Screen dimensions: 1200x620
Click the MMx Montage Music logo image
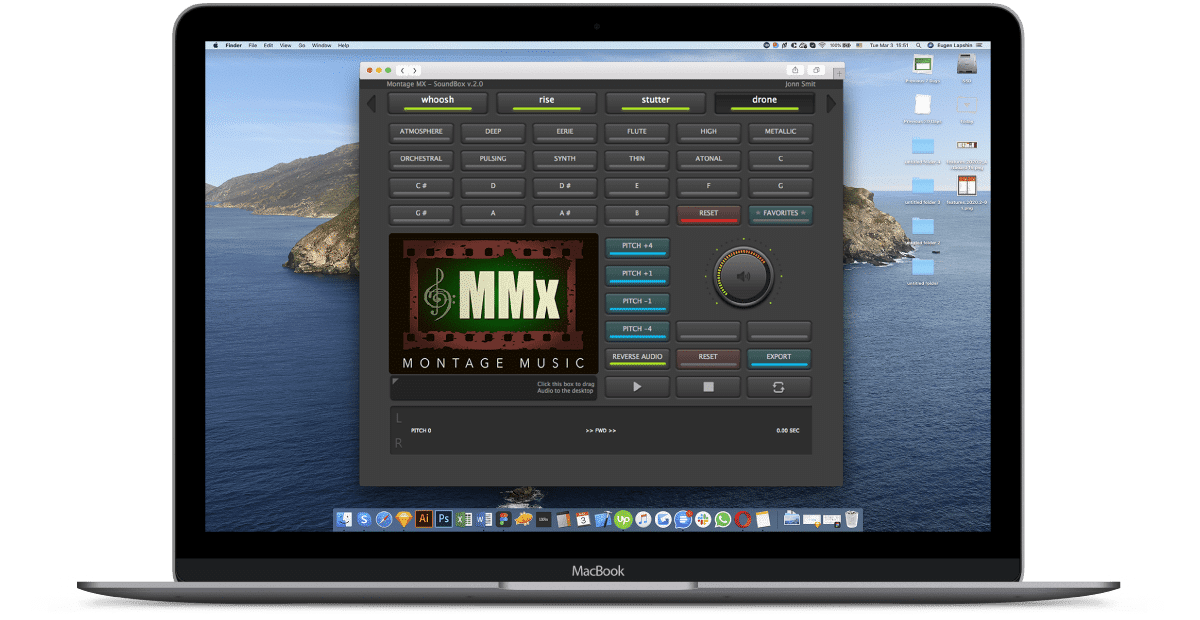(494, 304)
